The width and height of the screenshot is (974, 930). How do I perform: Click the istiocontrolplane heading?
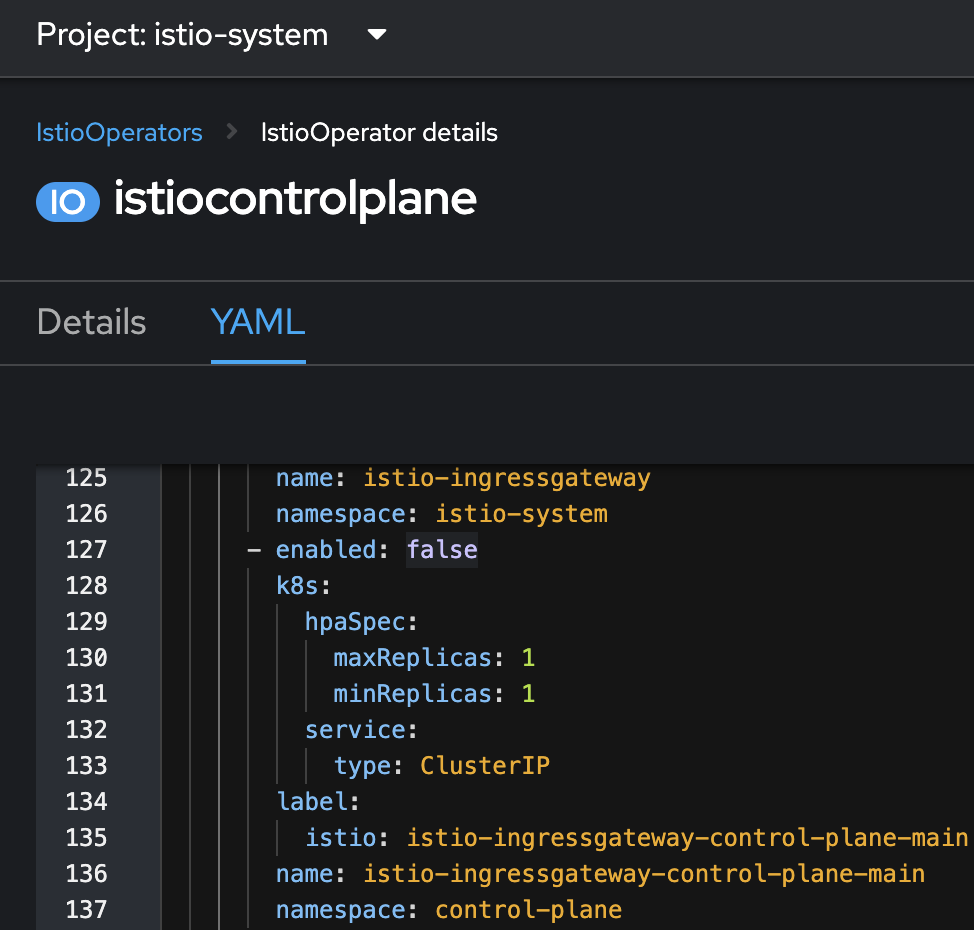tap(295, 199)
